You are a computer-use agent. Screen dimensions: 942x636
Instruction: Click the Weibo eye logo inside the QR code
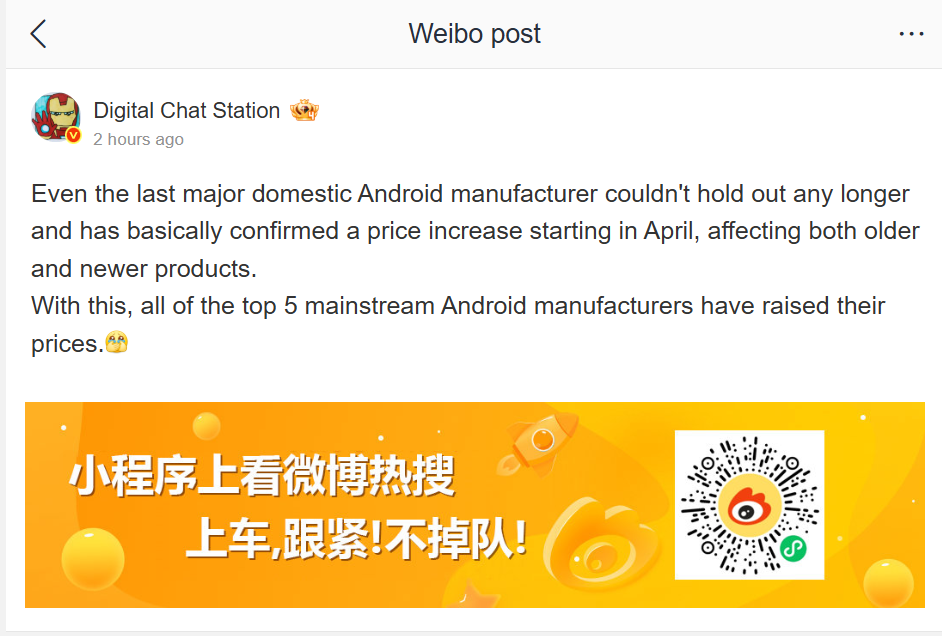748,506
